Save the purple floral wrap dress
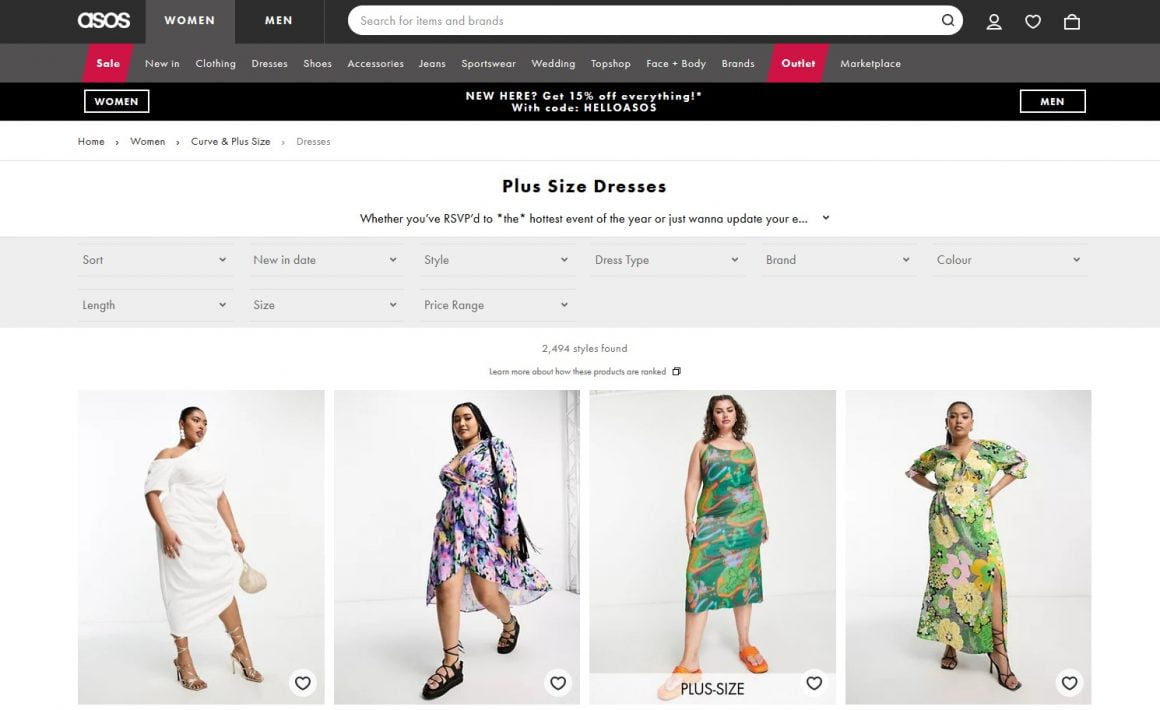 558,683
